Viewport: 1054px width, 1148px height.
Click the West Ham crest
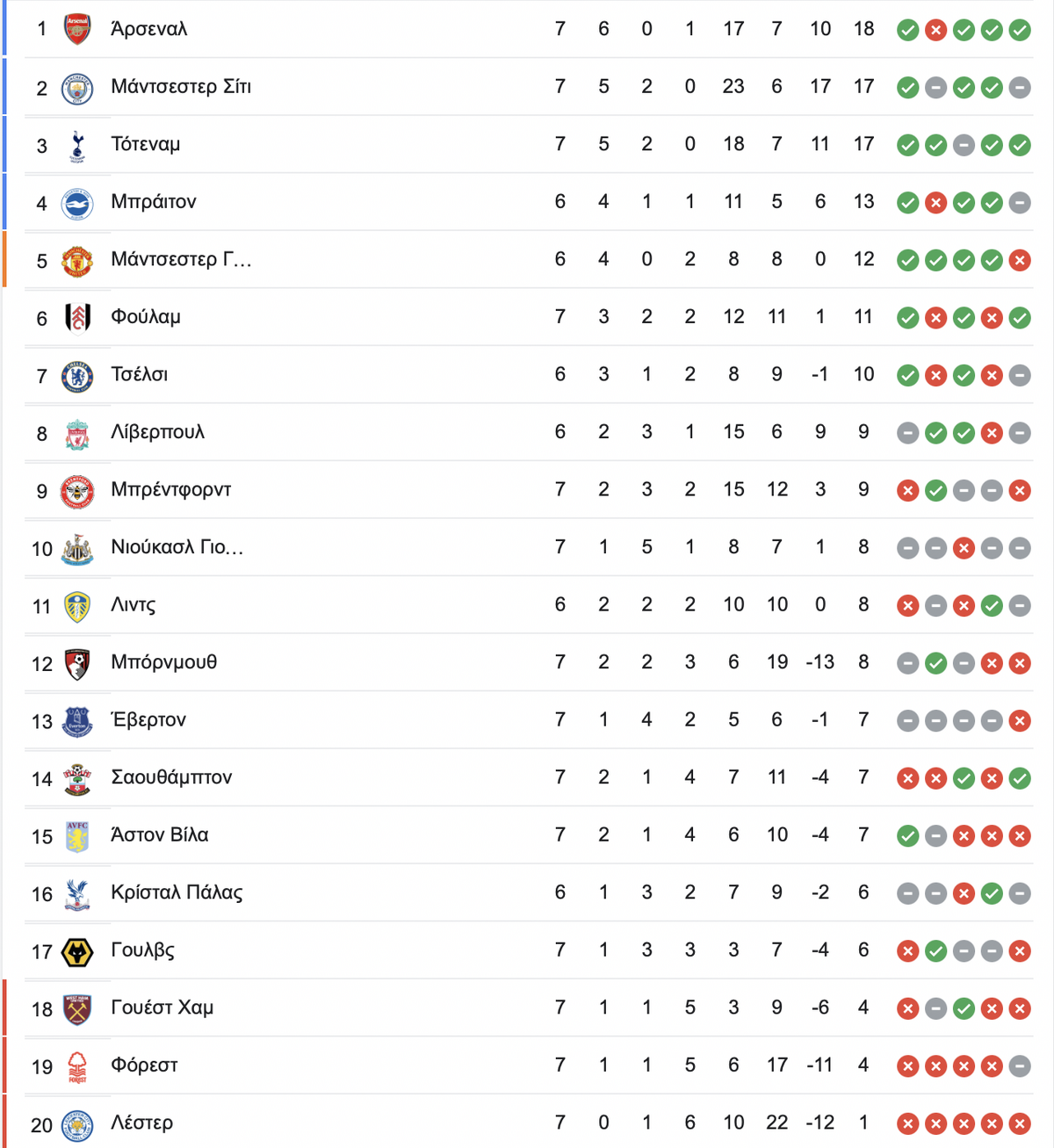[x=77, y=1009]
